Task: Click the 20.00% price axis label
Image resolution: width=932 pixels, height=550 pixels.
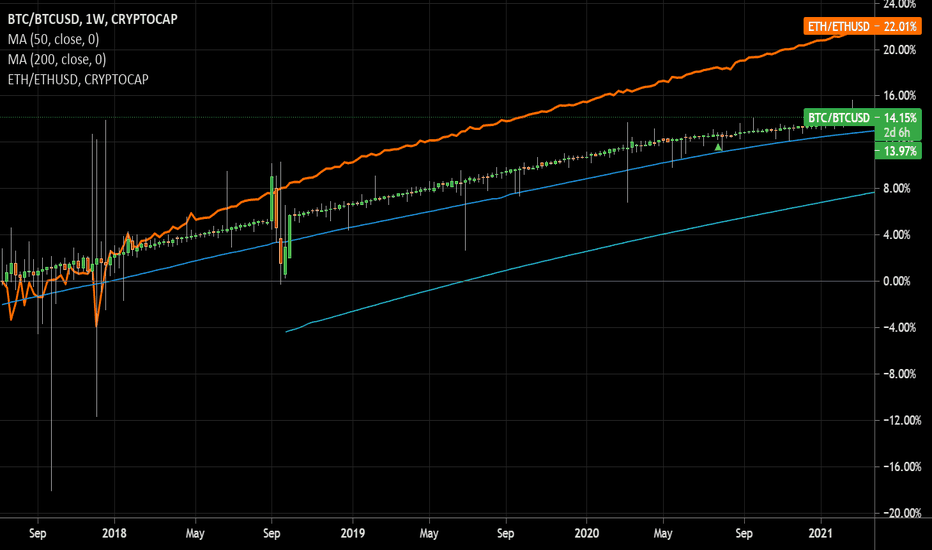Action: tap(899, 50)
